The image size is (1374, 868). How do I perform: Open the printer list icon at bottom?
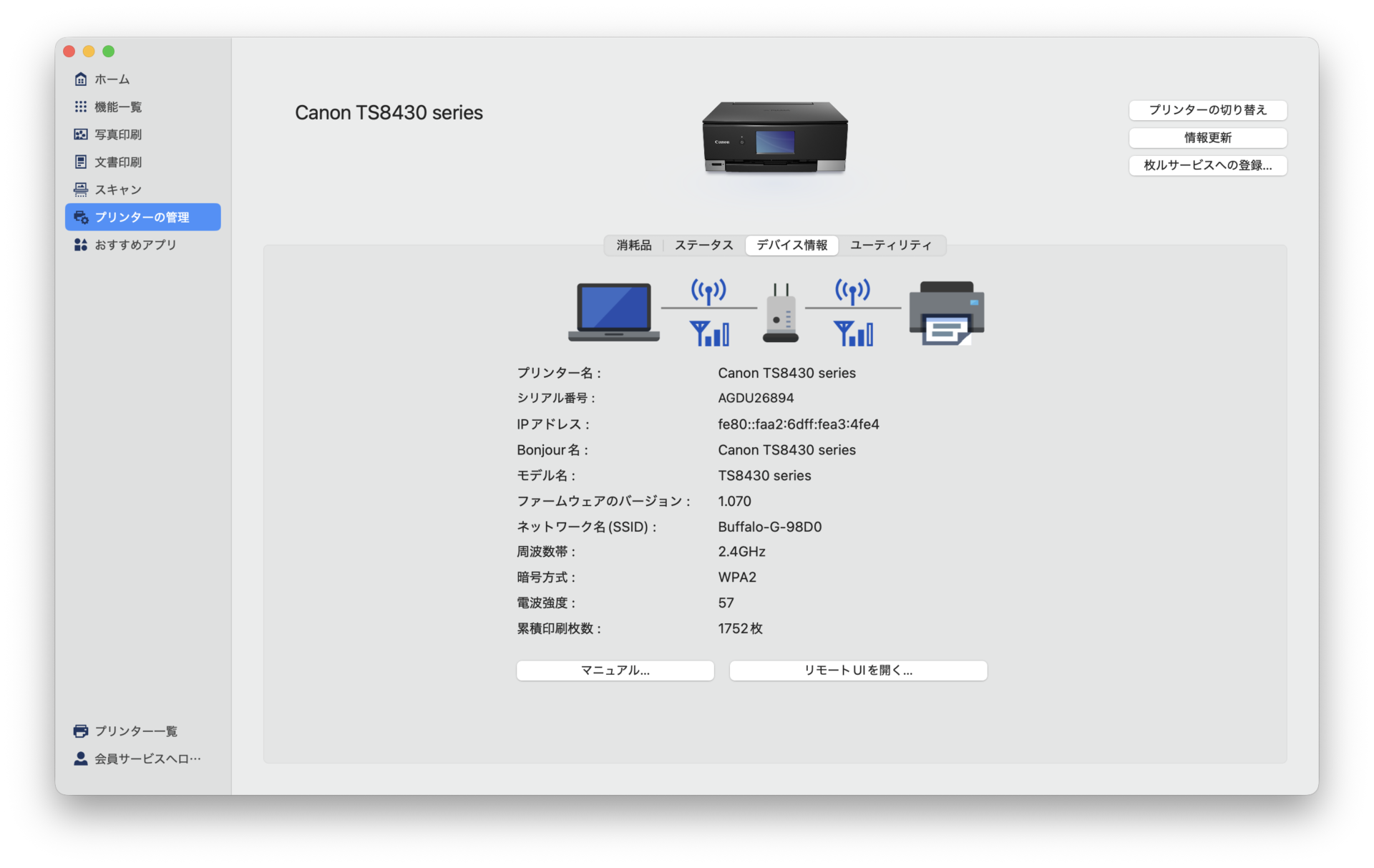click(81, 731)
